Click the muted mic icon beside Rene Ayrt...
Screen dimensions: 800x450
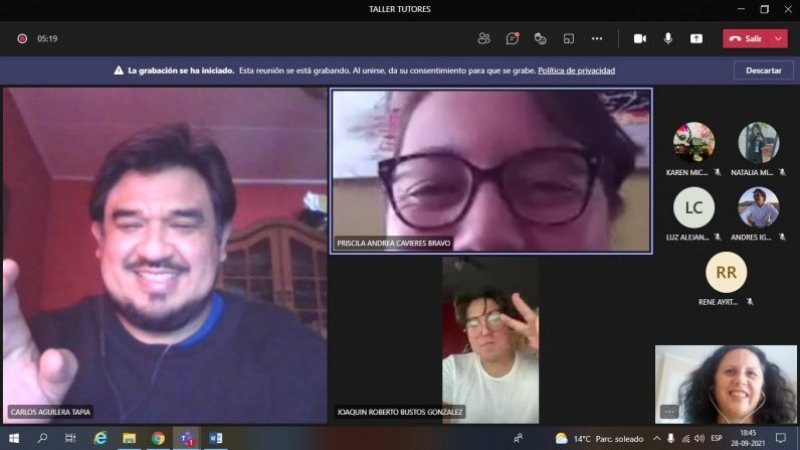(x=749, y=302)
